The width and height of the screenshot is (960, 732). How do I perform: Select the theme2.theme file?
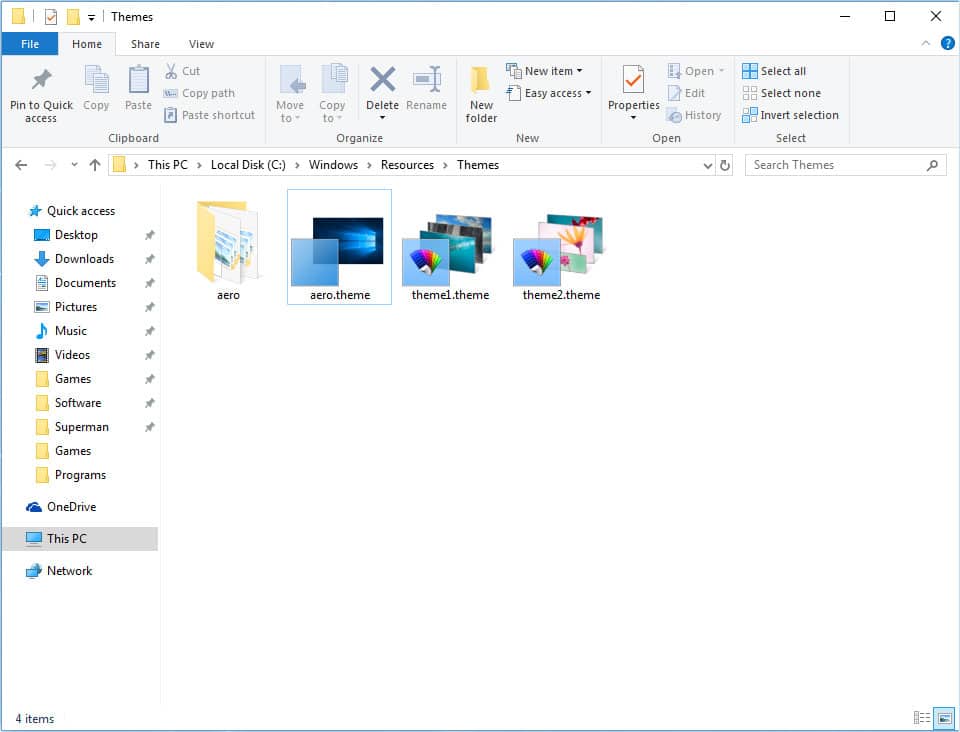(x=561, y=256)
